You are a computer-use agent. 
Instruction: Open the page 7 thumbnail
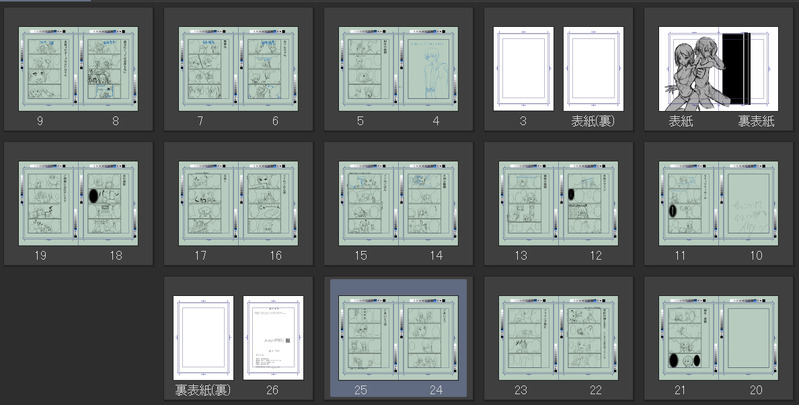(208, 69)
